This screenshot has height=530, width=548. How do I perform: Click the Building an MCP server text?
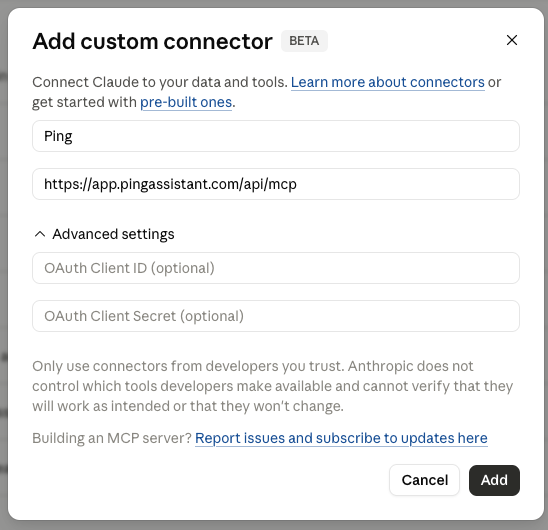112,438
